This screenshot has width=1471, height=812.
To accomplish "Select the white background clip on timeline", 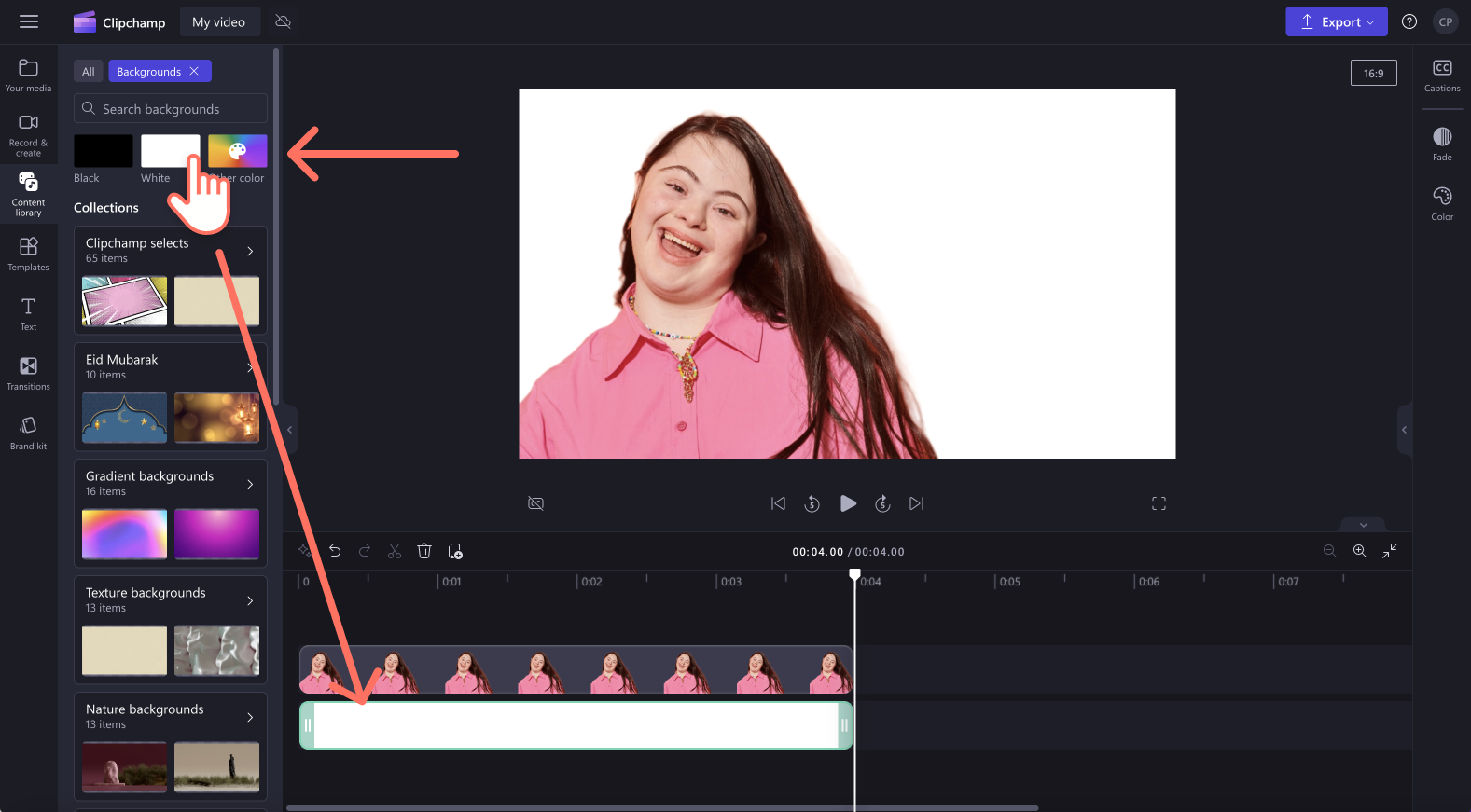I will 576,725.
